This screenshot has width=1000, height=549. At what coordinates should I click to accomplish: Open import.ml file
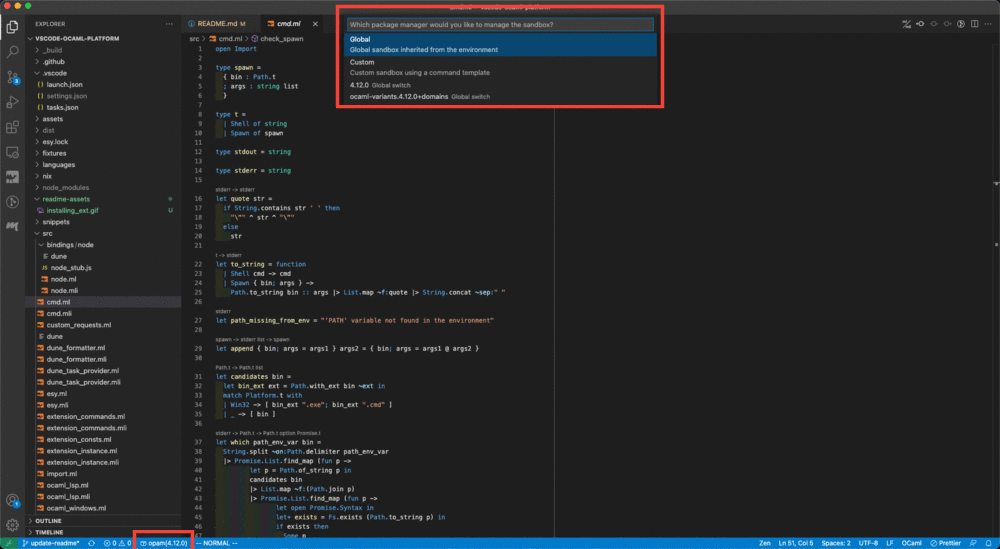pyautogui.click(x=103, y=474)
